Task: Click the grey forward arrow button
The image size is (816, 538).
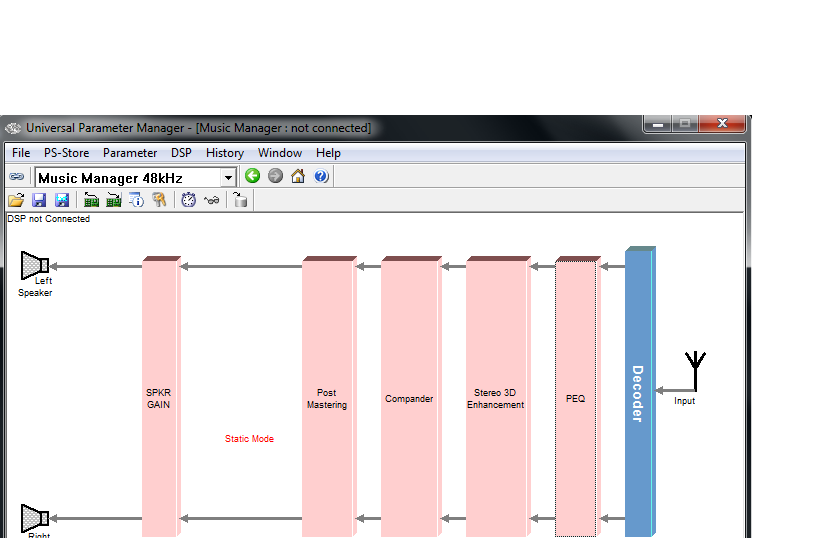Action: pos(275,176)
